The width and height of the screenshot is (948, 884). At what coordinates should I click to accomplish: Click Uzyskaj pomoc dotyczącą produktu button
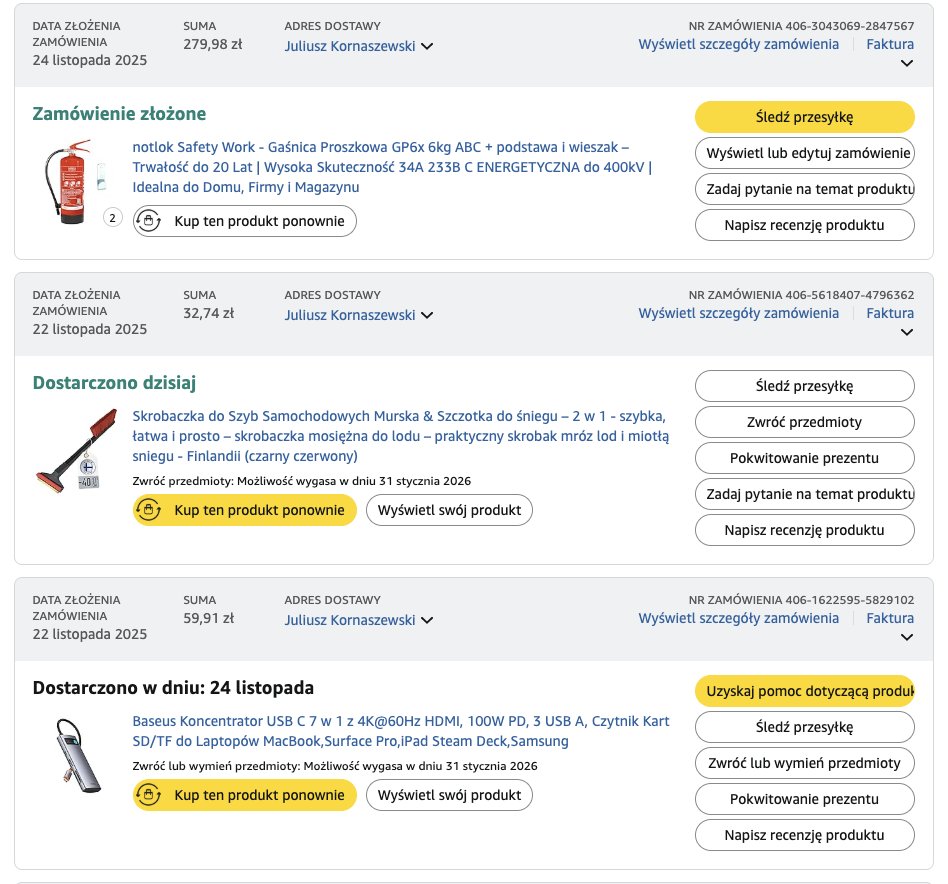pos(804,691)
